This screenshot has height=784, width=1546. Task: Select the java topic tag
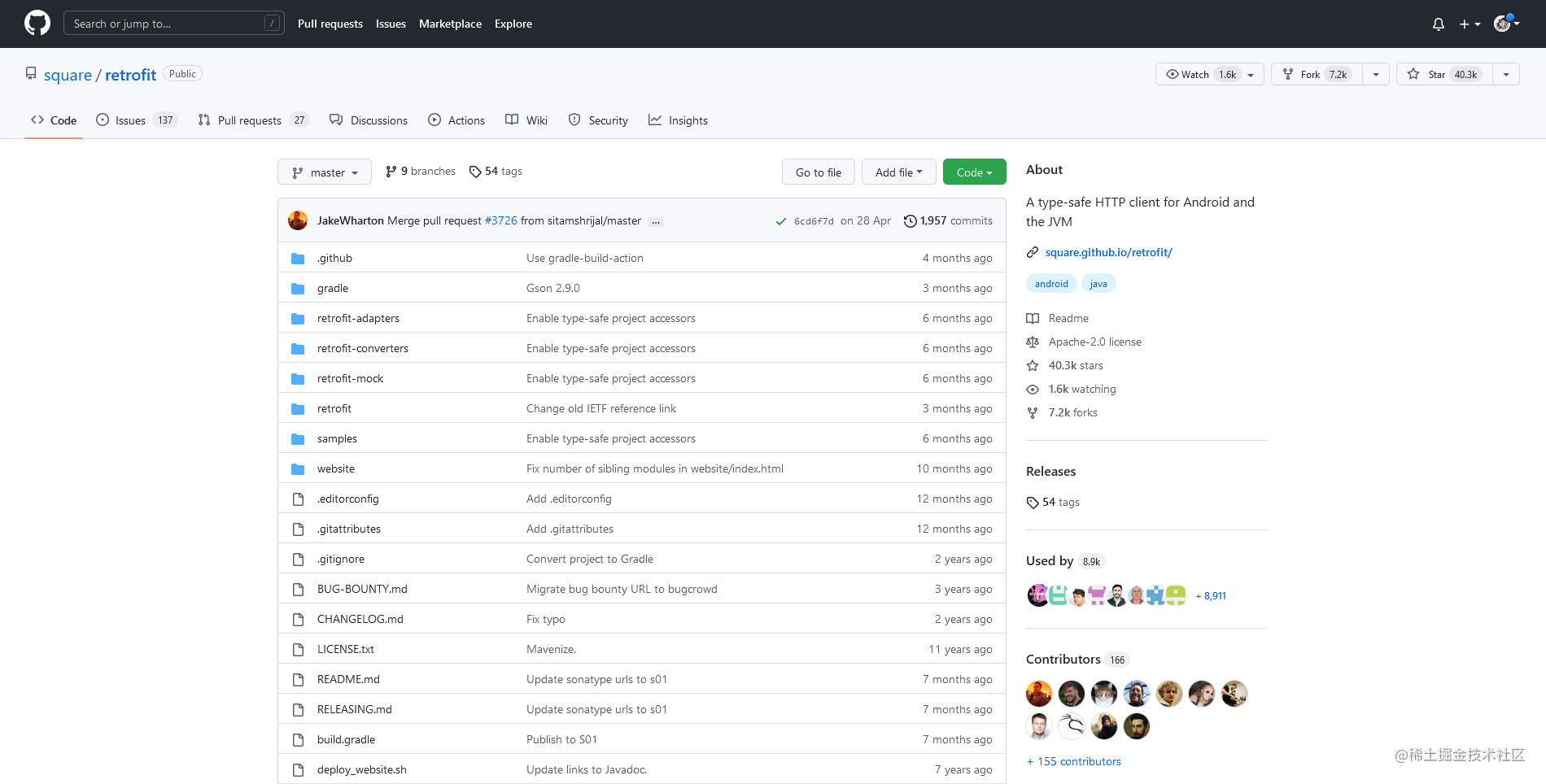(x=1098, y=283)
